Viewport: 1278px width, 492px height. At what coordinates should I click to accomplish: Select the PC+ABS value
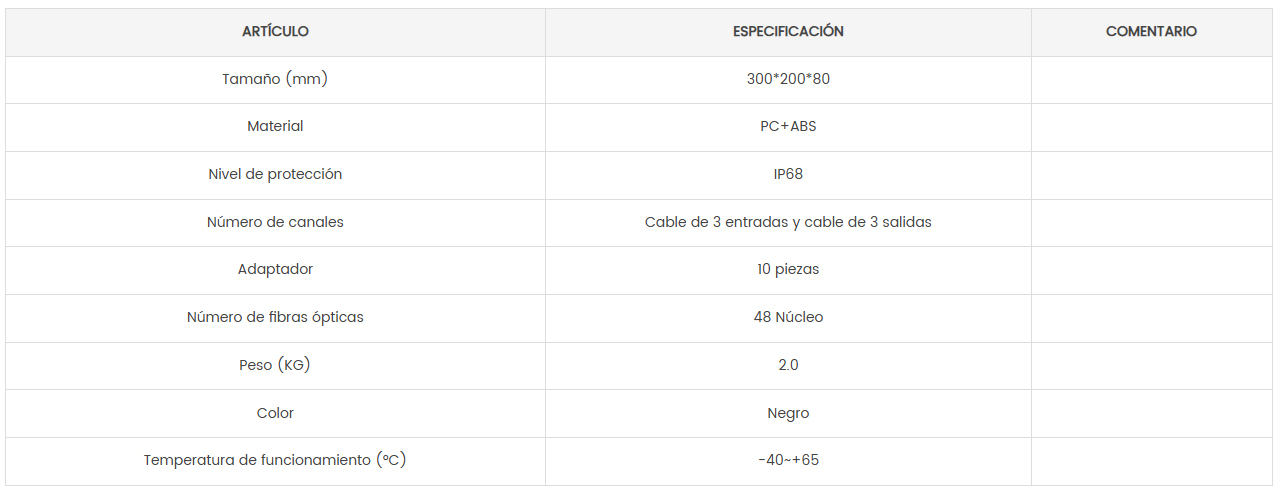[788, 126]
